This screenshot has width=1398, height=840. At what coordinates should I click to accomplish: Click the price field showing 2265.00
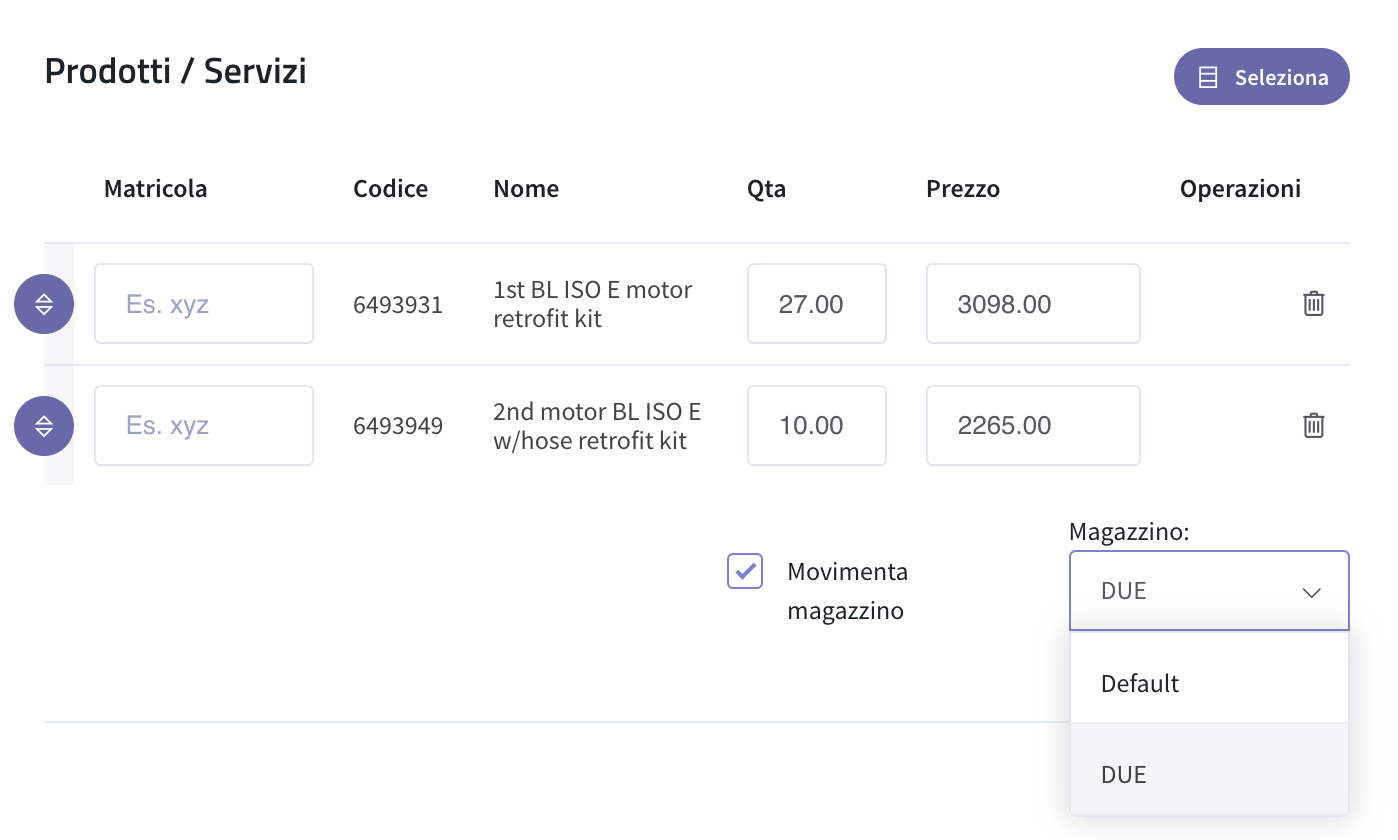(1033, 426)
